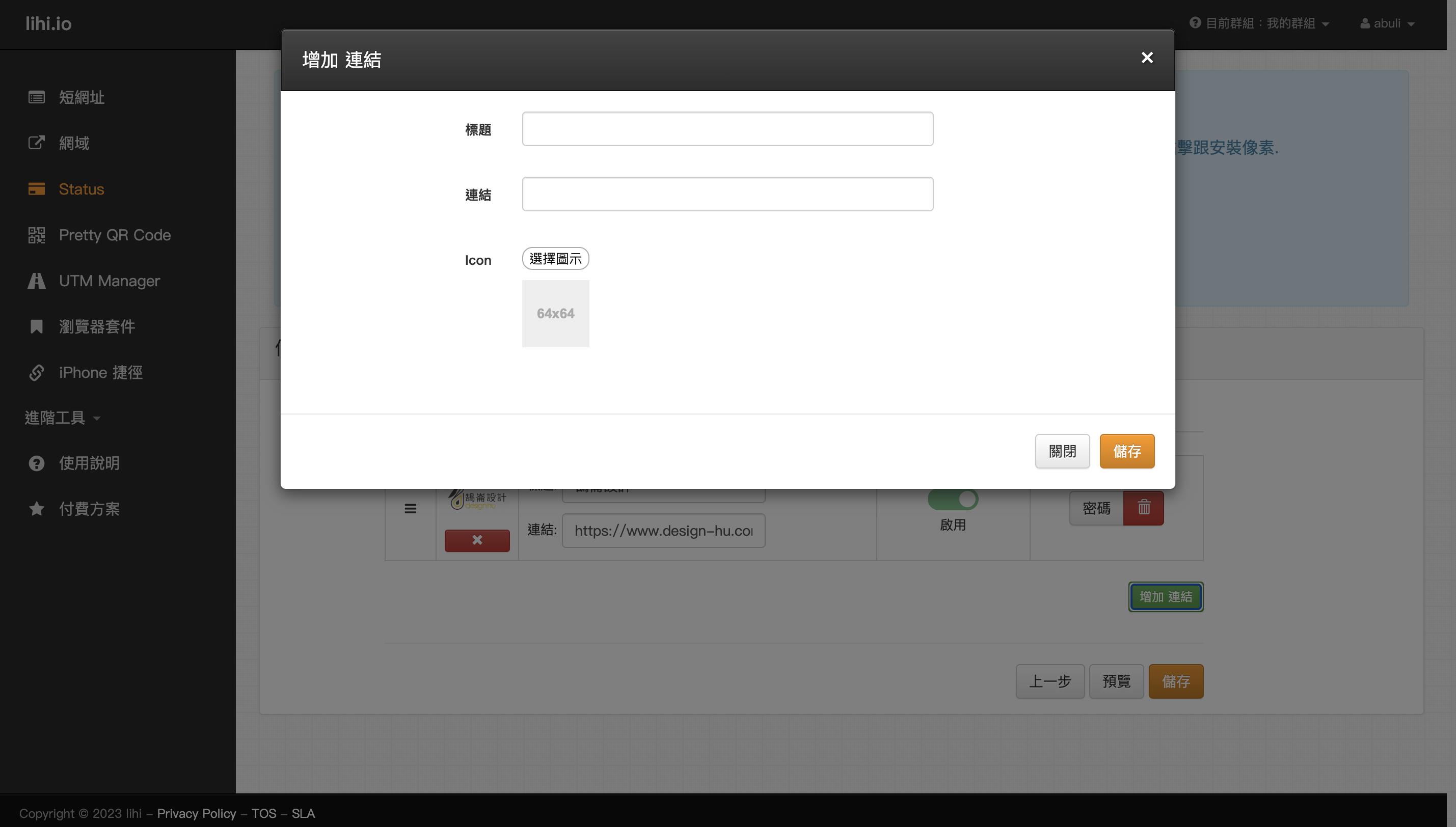Click the help icon beside 目前群組

tap(1195, 23)
